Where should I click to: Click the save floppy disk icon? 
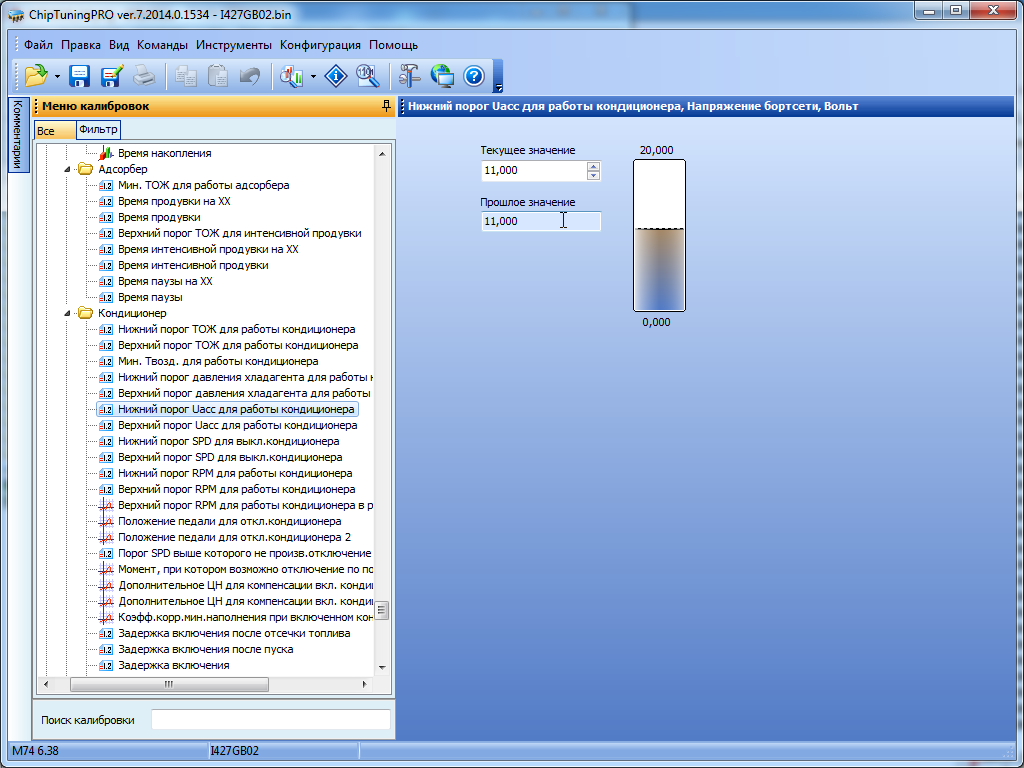pos(80,76)
